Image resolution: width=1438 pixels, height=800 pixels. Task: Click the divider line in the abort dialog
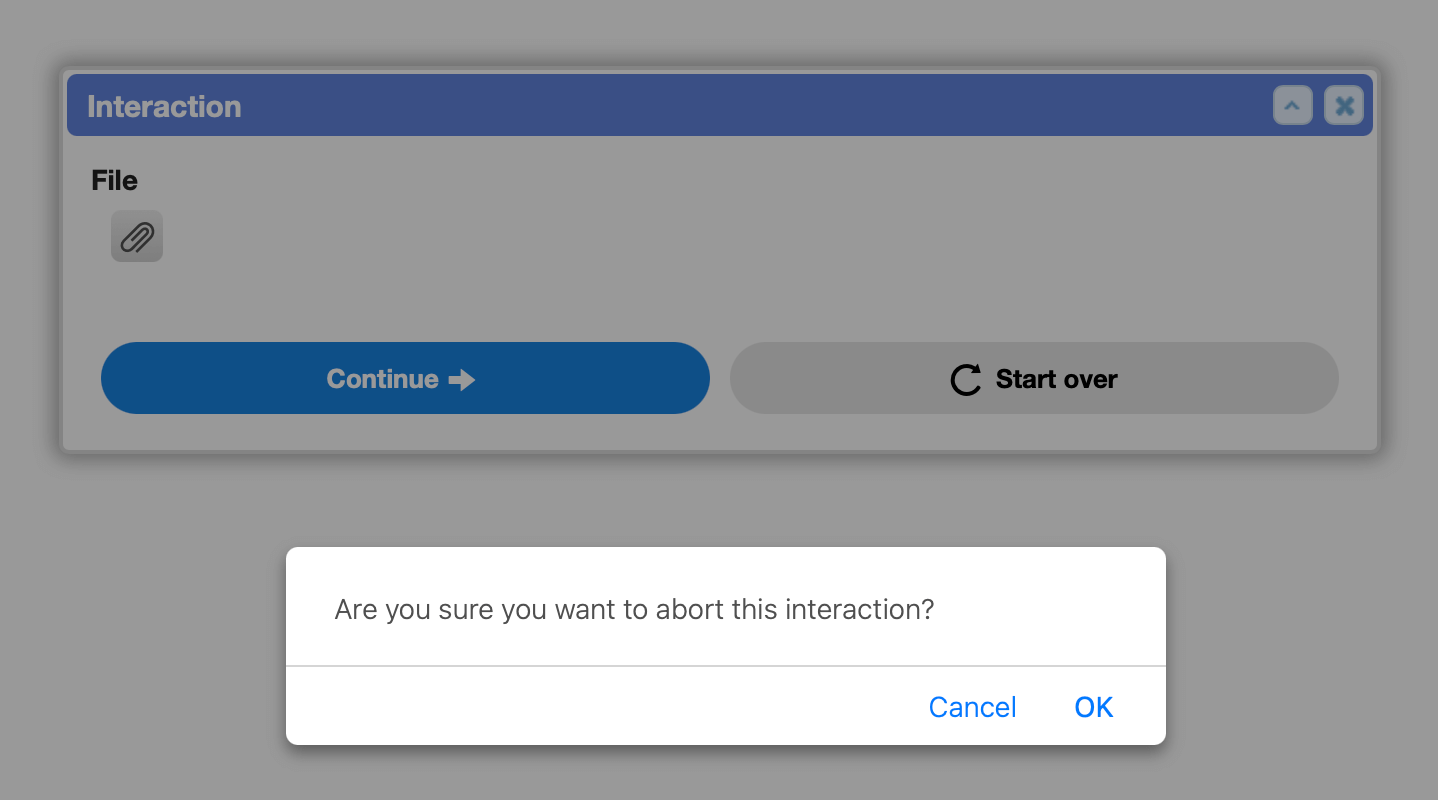(726, 665)
